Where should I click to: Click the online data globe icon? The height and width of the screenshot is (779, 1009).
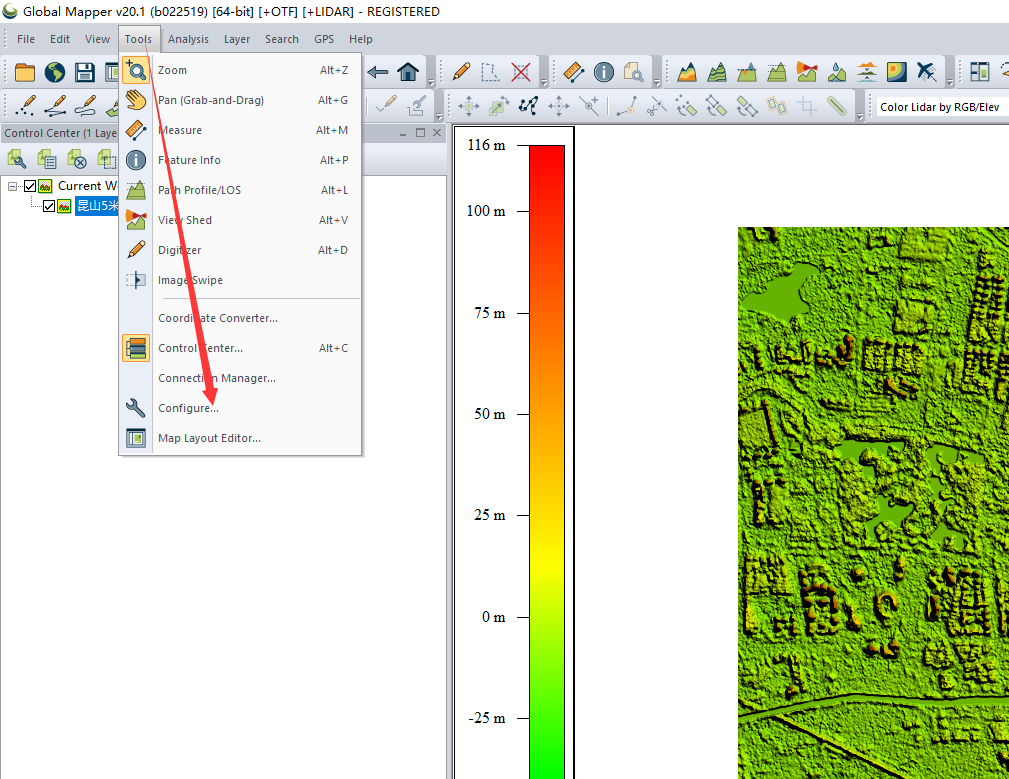[x=55, y=72]
